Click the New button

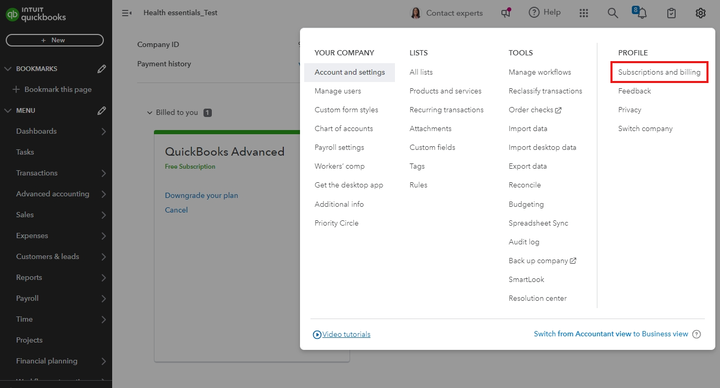(55, 40)
